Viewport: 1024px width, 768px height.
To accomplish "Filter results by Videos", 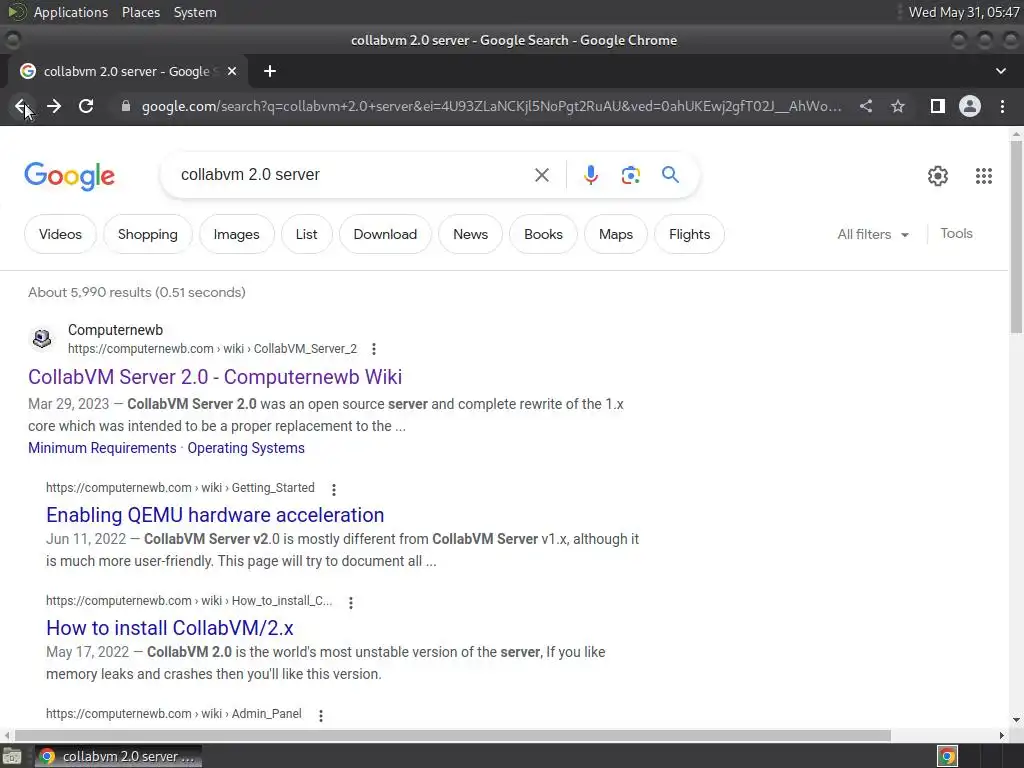I will (x=60, y=234).
